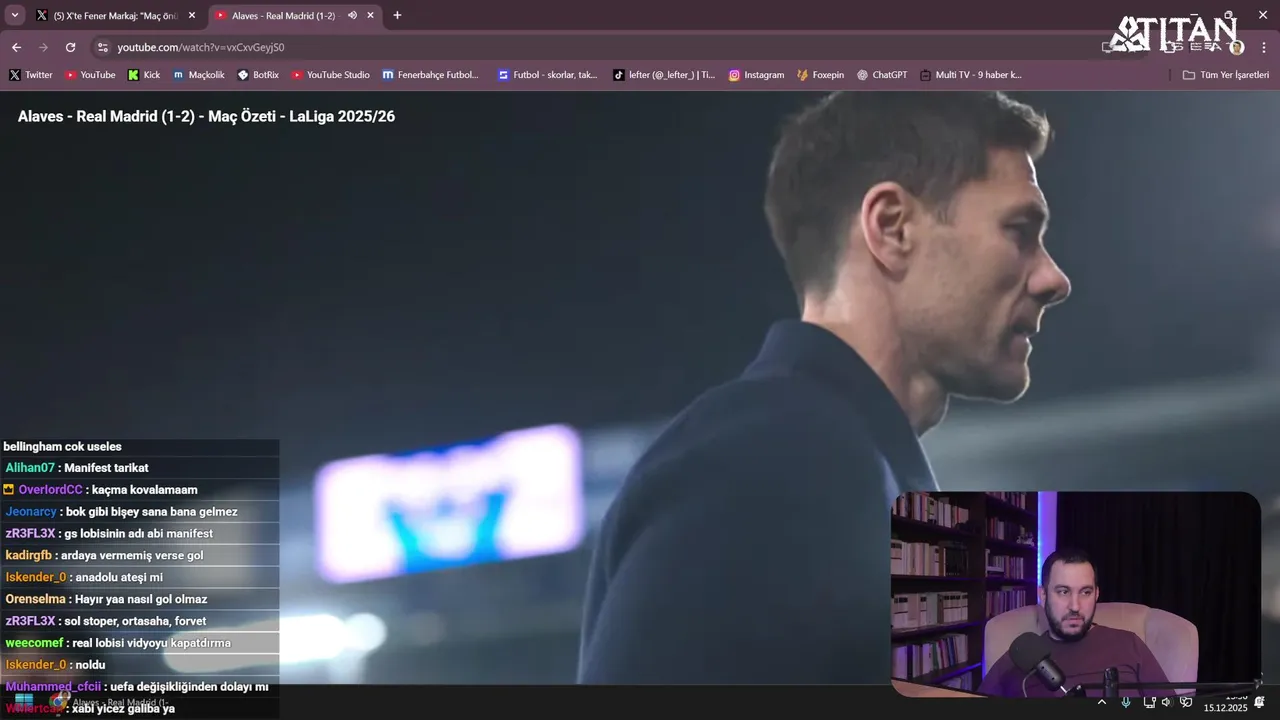Click message 'gs lobisinin adı abi manifest'
The height and width of the screenshot is (720, 1280).
(139, 534)
